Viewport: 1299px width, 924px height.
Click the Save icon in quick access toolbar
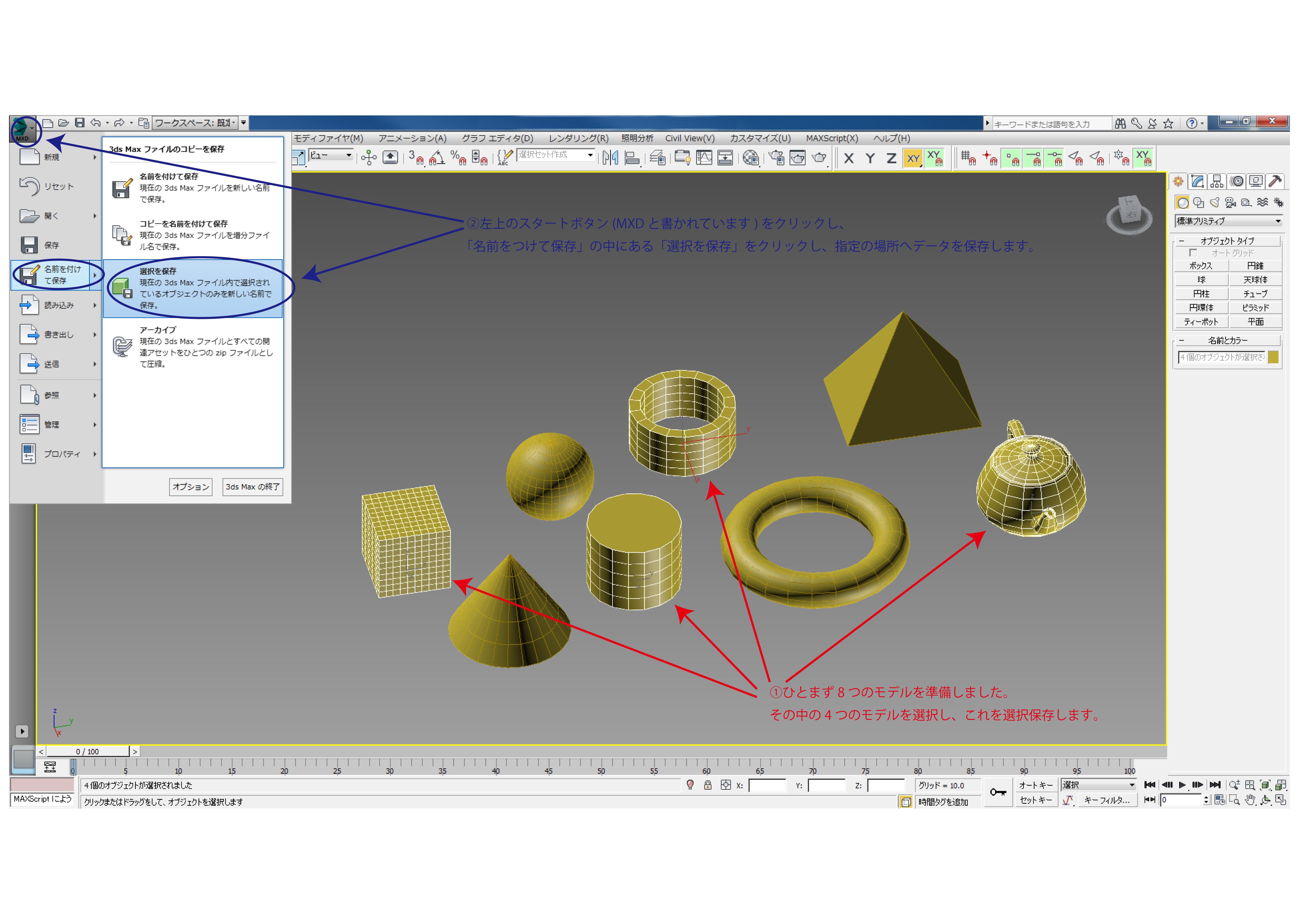coord(80,123)
